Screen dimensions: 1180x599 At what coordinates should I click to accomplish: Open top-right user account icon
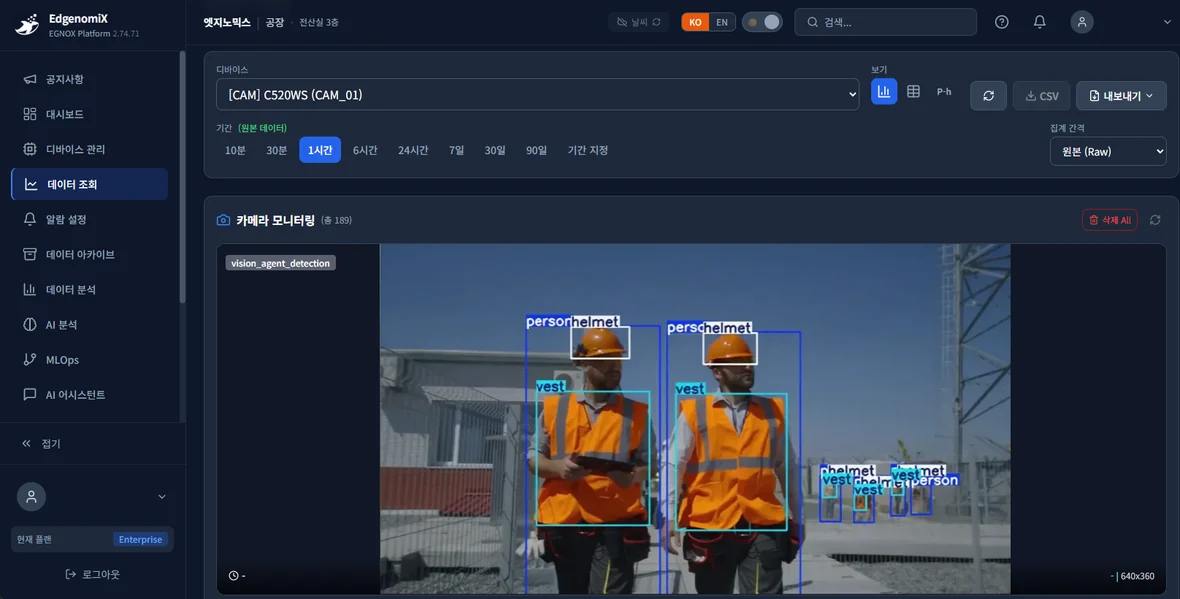tap(1081, 22)
